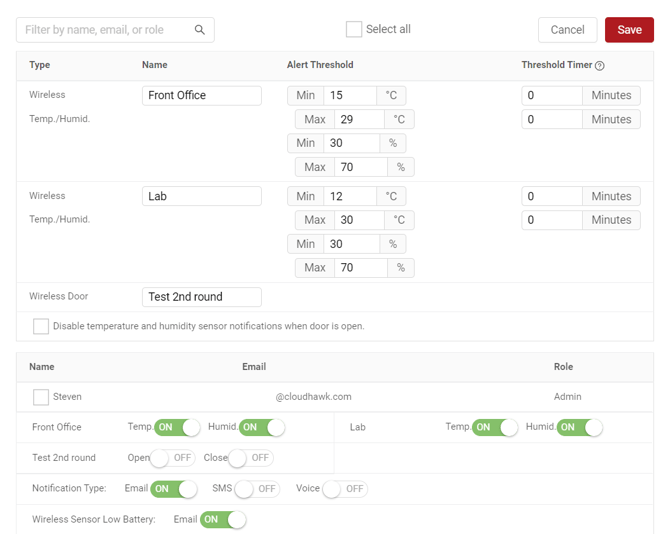The width and height of the screenshot is (670, 534).
Task: Edit the Front Office name field
Action: pyautogui.click(x=201, y=96)
